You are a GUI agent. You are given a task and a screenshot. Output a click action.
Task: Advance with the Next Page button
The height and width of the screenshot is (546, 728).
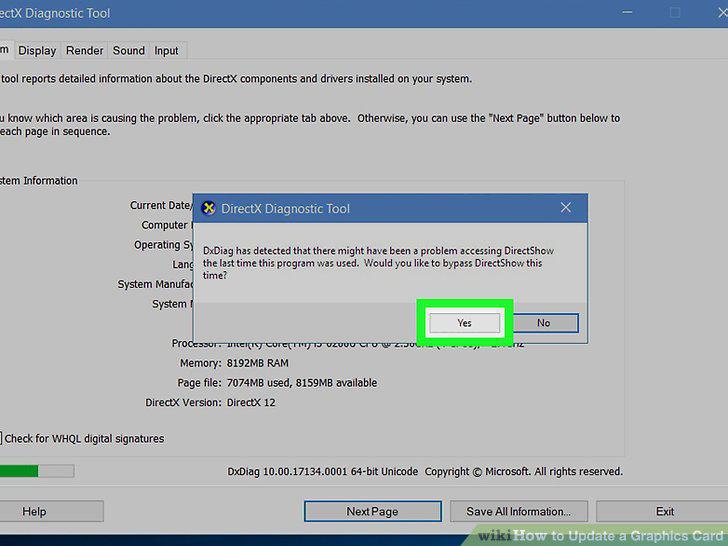(x=372, y=511)
